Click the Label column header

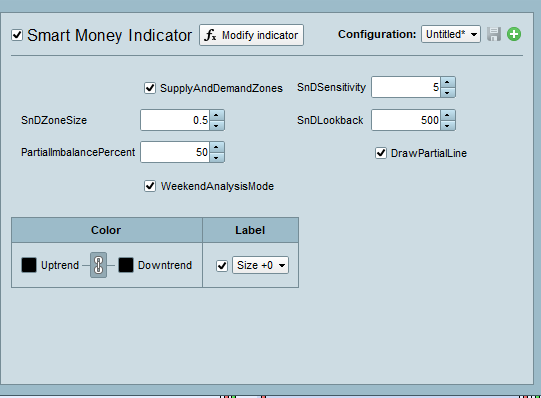[250, 230]
